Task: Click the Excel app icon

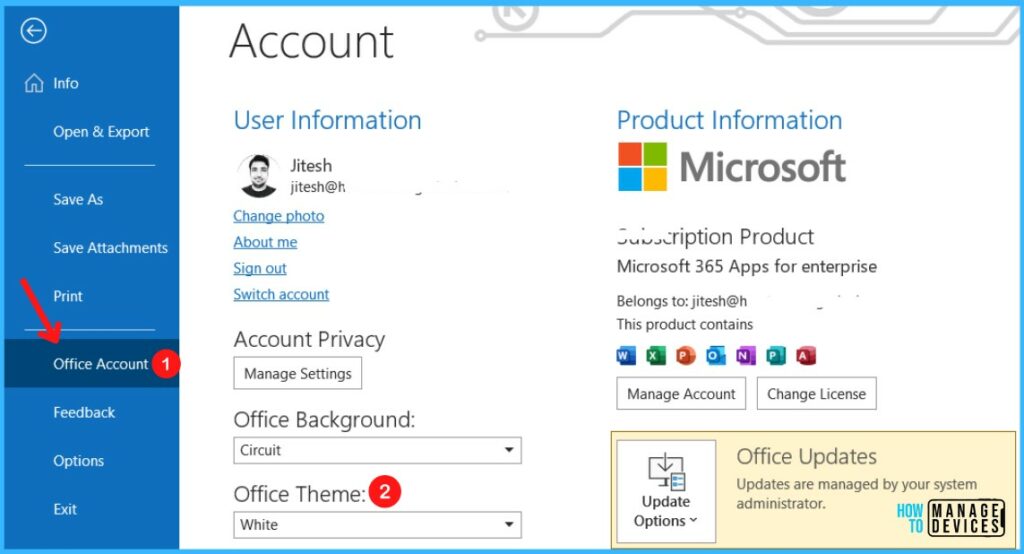Action: pos(656,355)
